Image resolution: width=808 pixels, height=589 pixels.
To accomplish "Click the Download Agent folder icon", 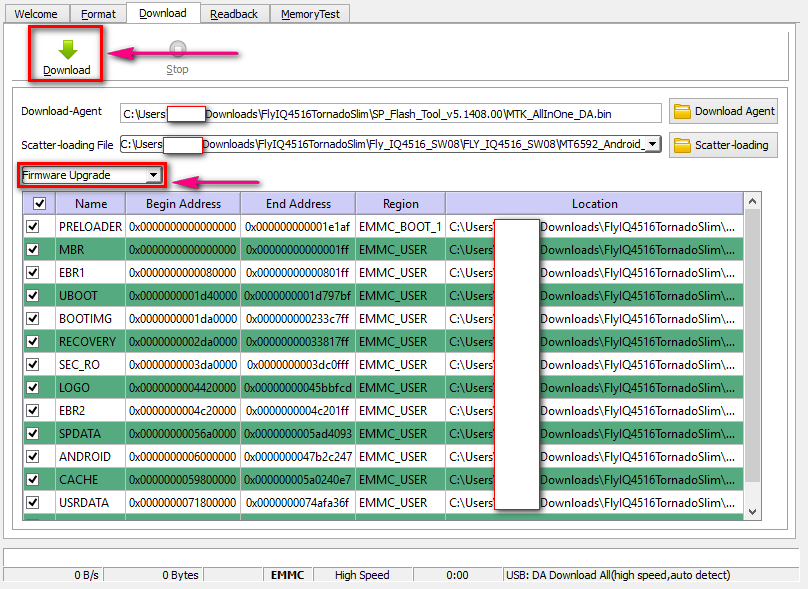I will click(683, 112).
